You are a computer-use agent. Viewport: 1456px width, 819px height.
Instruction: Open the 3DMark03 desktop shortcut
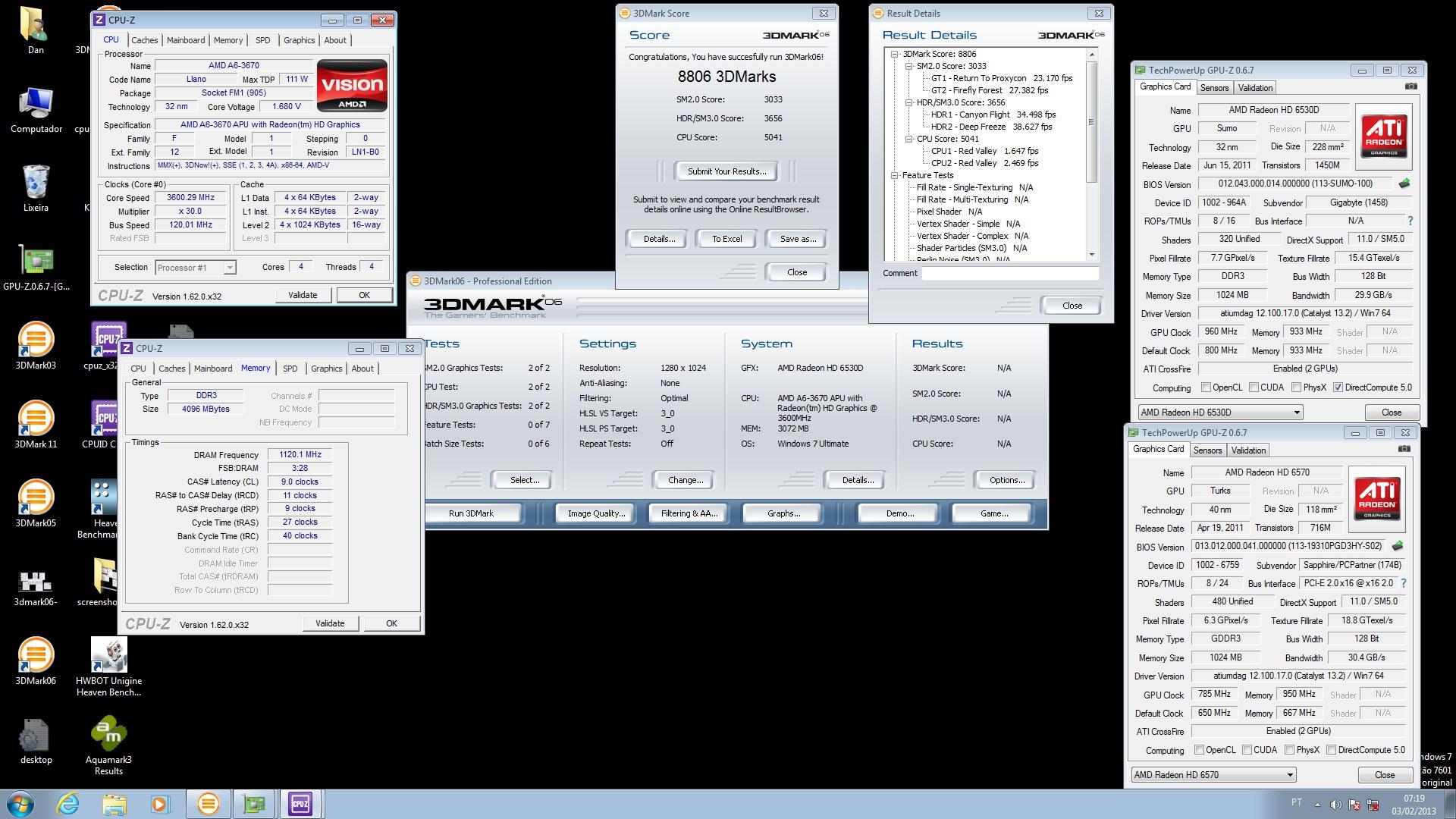(x=36, y=346)
